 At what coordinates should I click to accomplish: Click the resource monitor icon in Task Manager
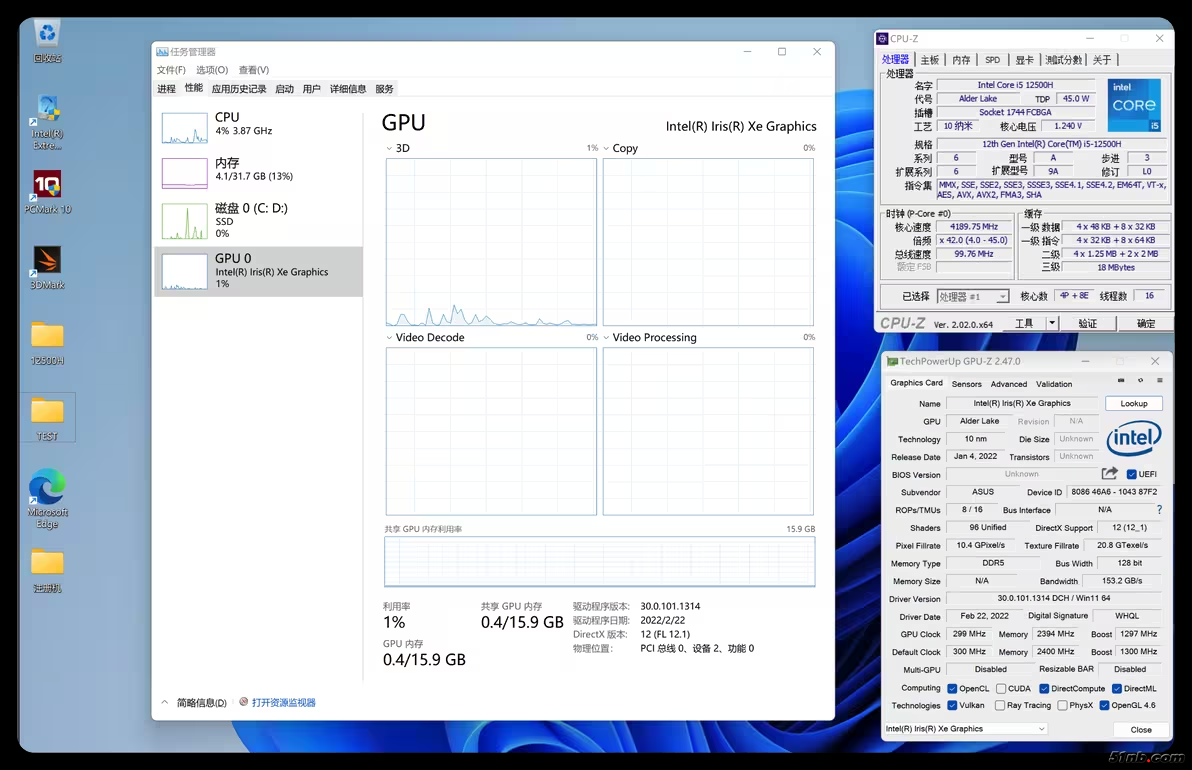244,702
